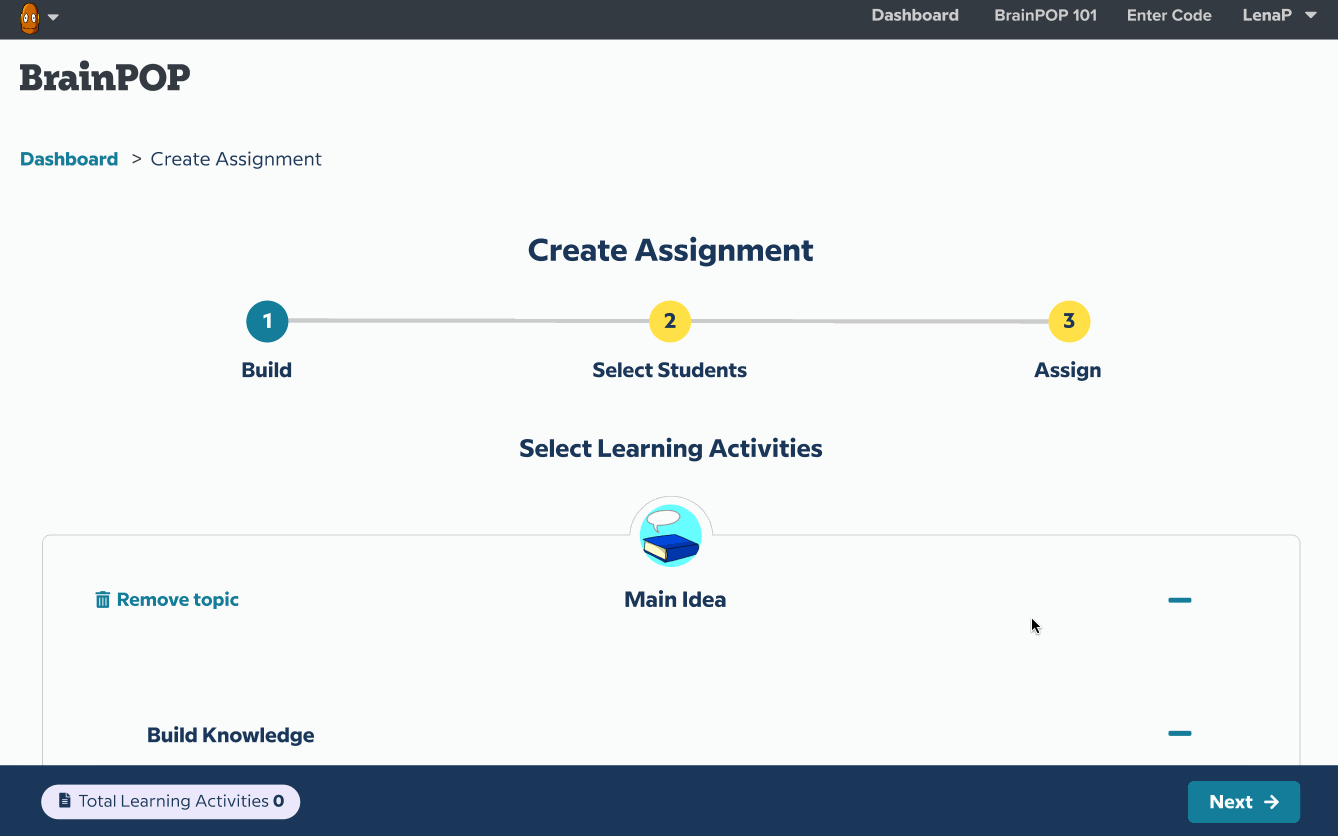Click the step 2 Select Students circle
Screen dimensions: 1338x836
[x=669, y=321]
